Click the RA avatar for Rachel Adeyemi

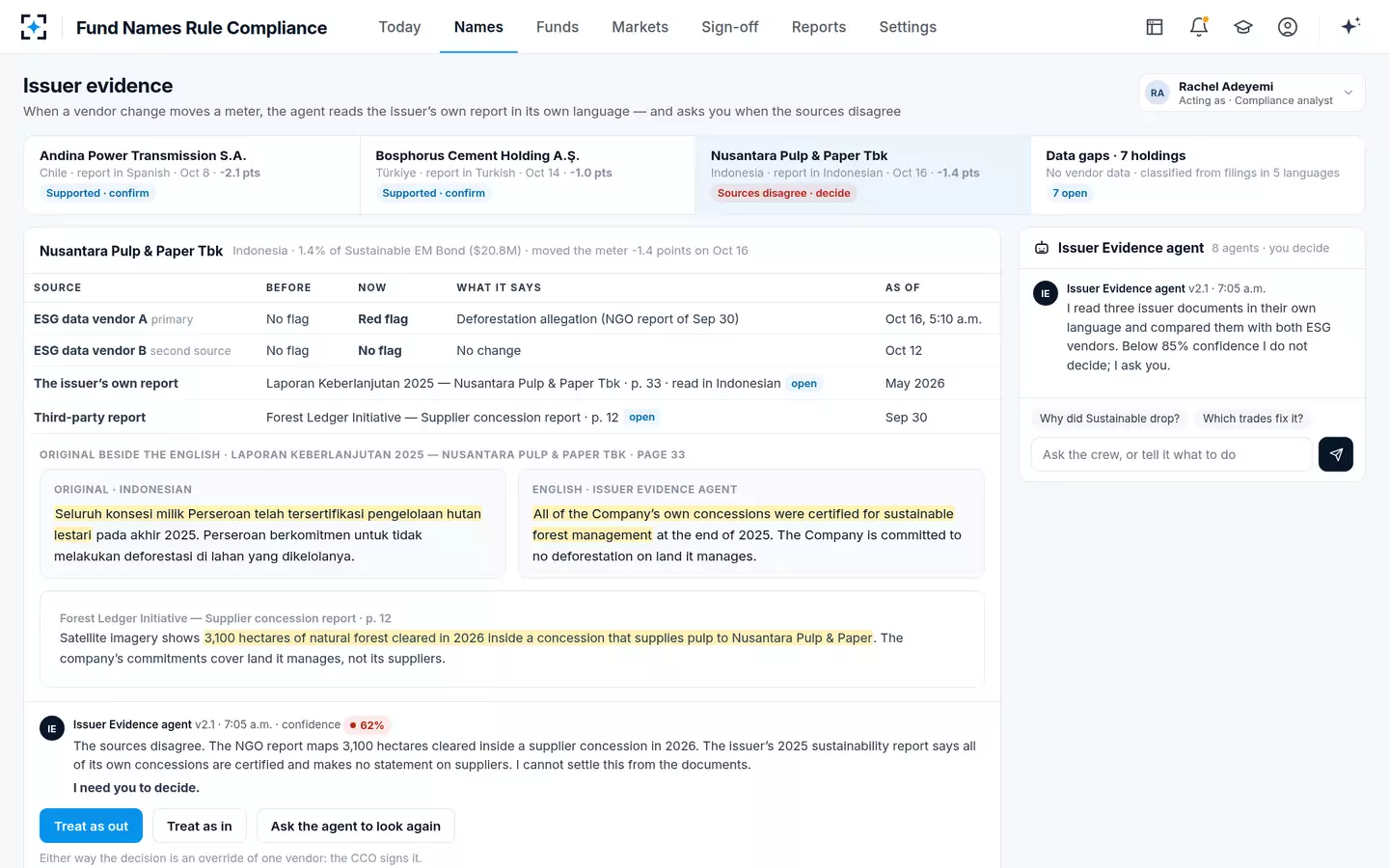[x=1157, y=93]
